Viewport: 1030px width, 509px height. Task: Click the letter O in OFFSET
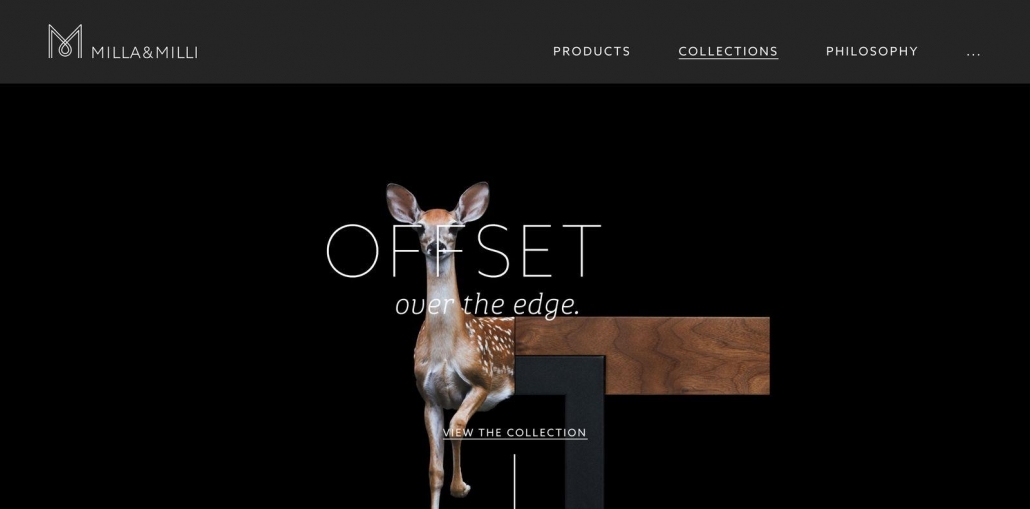353,251
